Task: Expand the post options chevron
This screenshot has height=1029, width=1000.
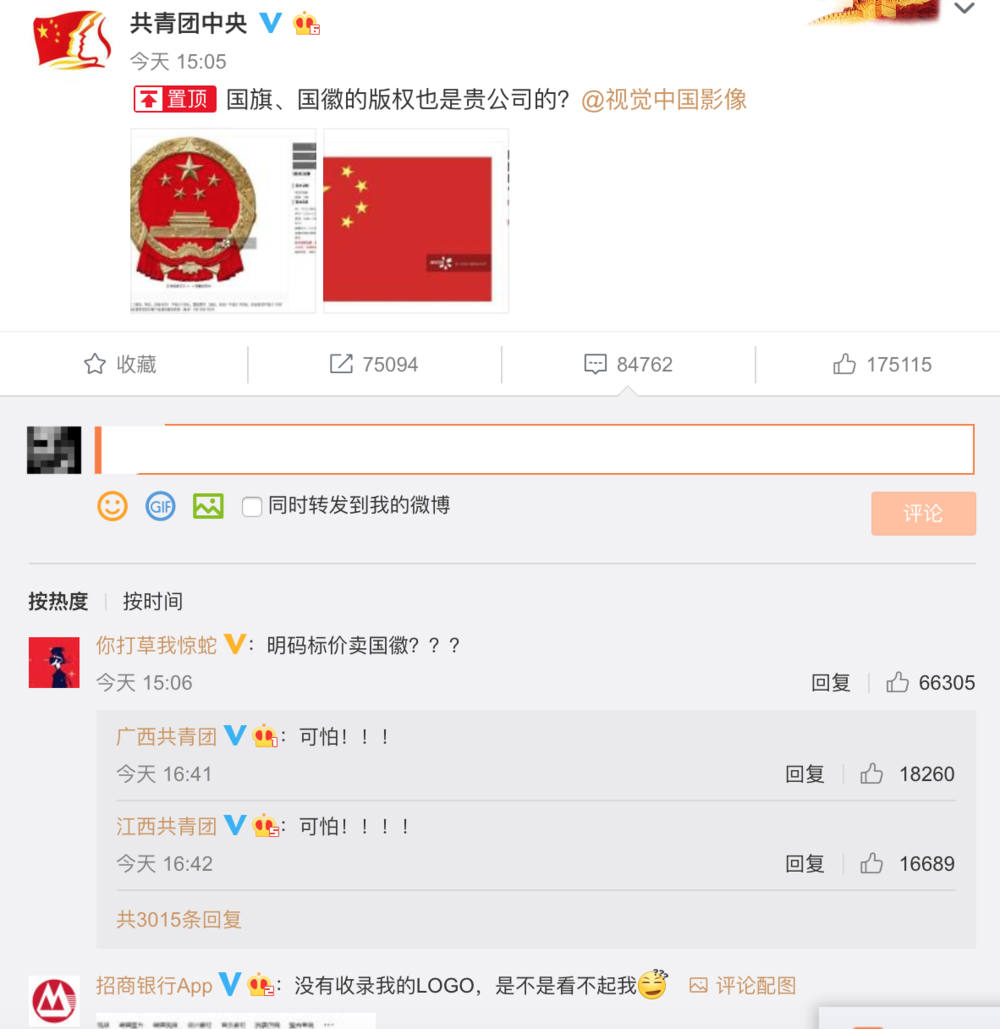Action: coord(964,9)
